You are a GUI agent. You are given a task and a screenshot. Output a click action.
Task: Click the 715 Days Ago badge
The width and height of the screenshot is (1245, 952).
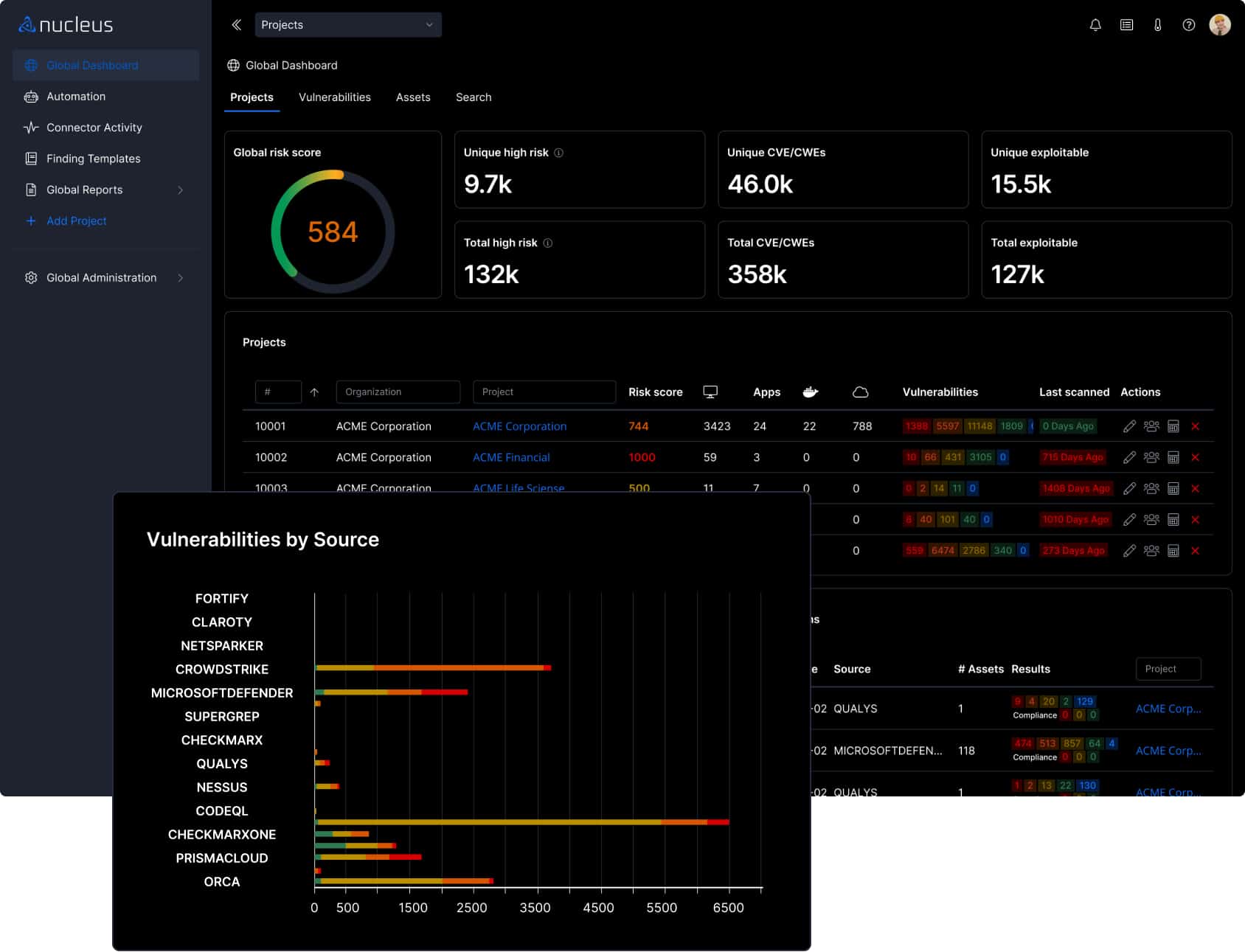(x=1072, y=457)
